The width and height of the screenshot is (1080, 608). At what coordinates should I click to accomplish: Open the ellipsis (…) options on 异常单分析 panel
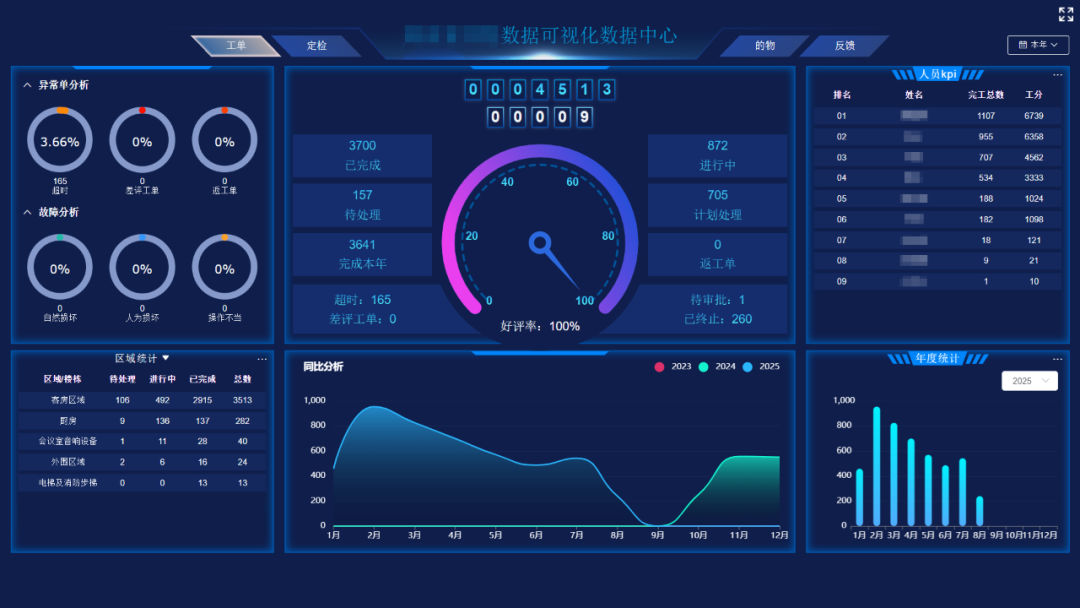(x=262, y=78)
